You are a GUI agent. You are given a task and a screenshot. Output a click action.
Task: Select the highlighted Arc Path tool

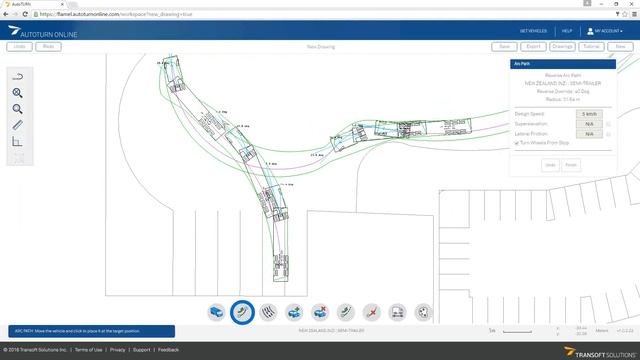pyautogui.click(x=242, y=313)
